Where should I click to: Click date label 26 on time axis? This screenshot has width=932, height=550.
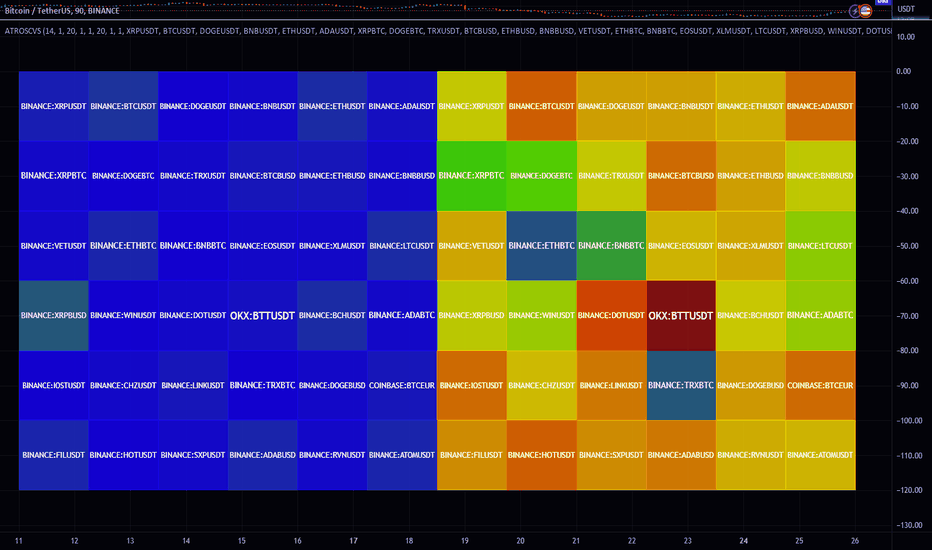(855, 540)
